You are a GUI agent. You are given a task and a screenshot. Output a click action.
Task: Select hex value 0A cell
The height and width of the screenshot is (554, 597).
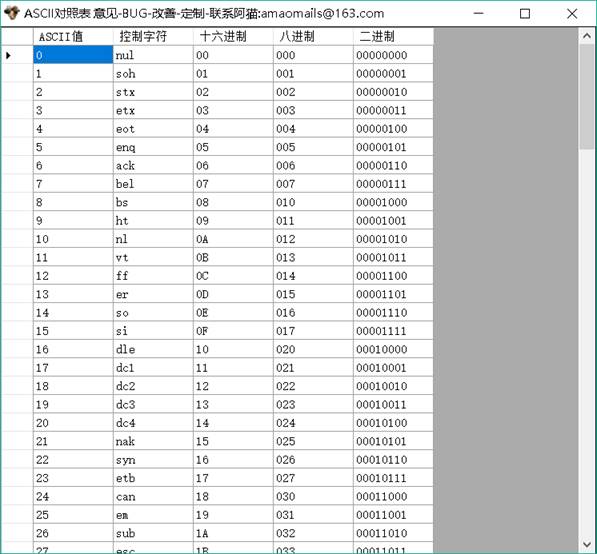click(x=233, y=239)
